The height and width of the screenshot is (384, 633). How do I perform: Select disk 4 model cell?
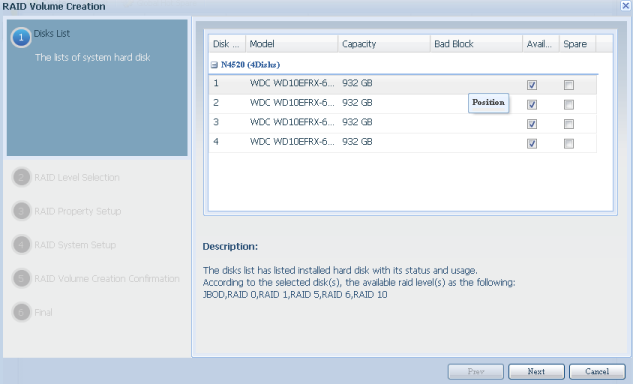tap(292, 142)
